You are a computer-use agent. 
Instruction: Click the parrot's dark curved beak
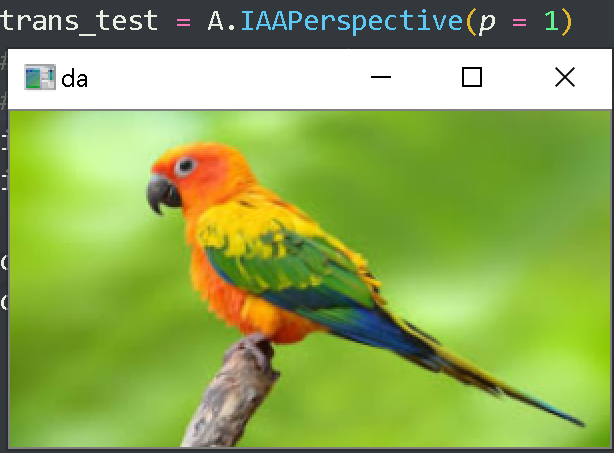[x=162, y=194]
